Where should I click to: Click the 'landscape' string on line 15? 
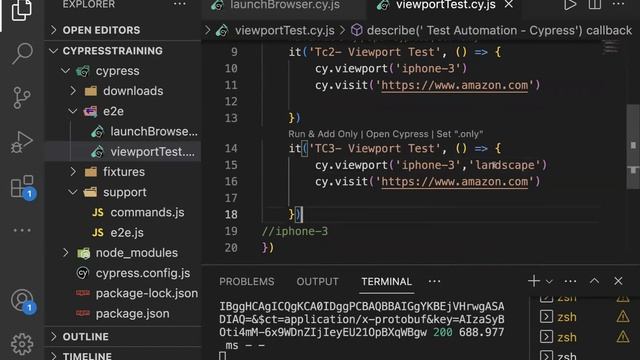coord(505,165)
